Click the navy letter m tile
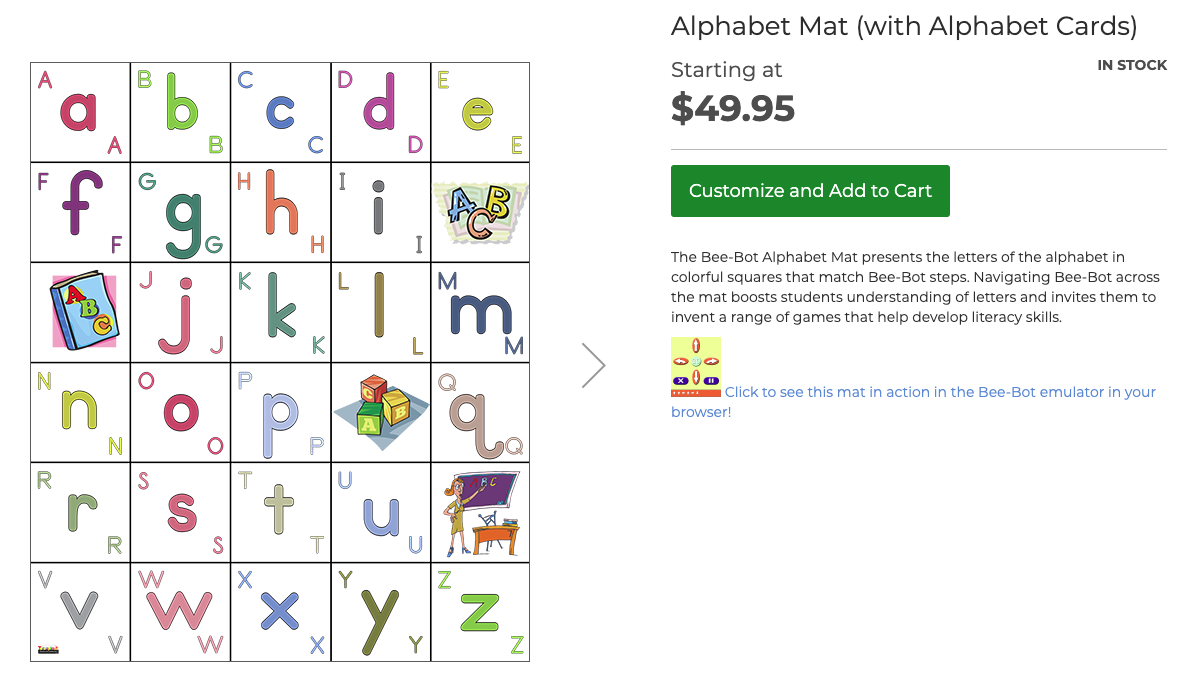 click(480, 312)
